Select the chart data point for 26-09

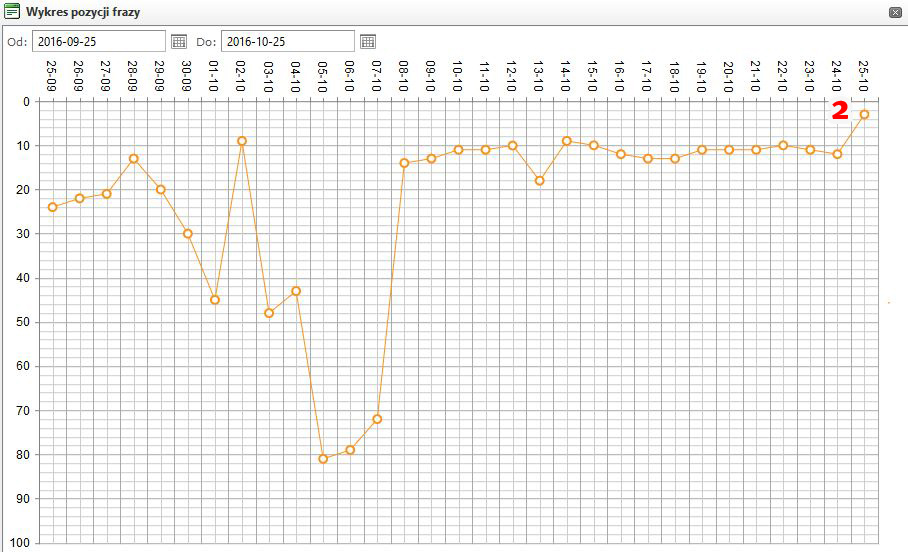click(x=80, y=198)
